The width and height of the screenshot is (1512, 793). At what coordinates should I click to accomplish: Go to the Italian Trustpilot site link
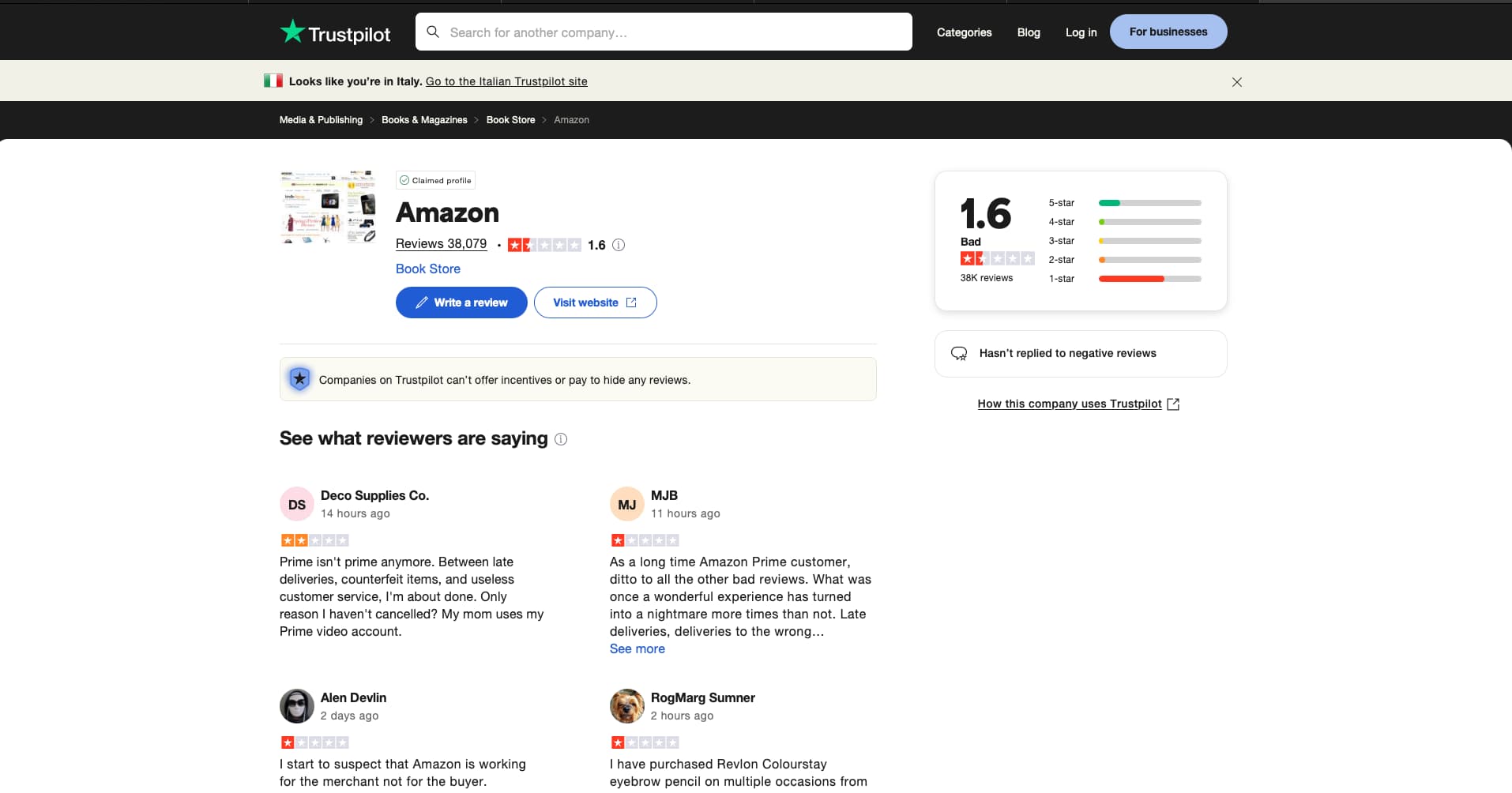tap(506, 81)
